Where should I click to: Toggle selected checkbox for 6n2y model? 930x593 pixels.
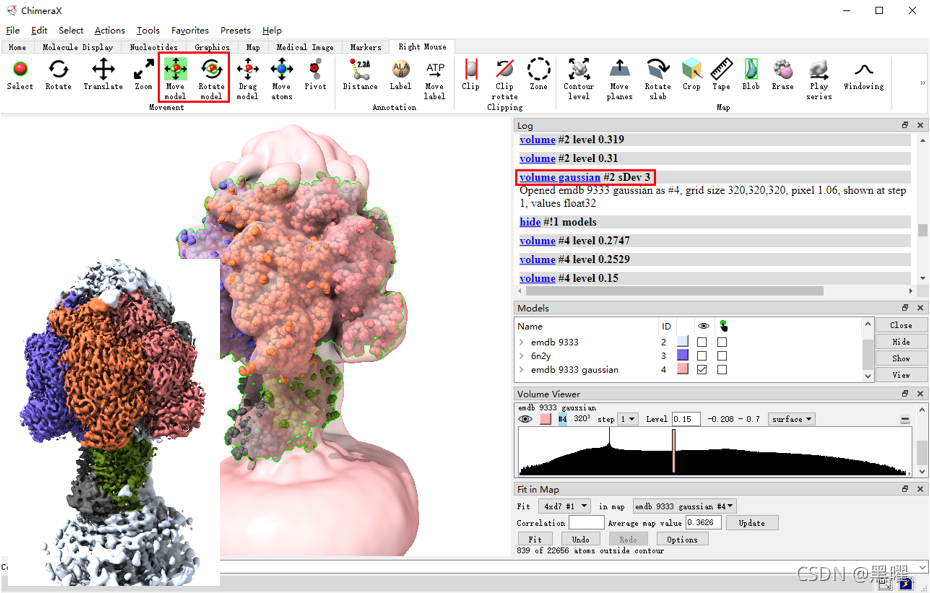[722, 356]
